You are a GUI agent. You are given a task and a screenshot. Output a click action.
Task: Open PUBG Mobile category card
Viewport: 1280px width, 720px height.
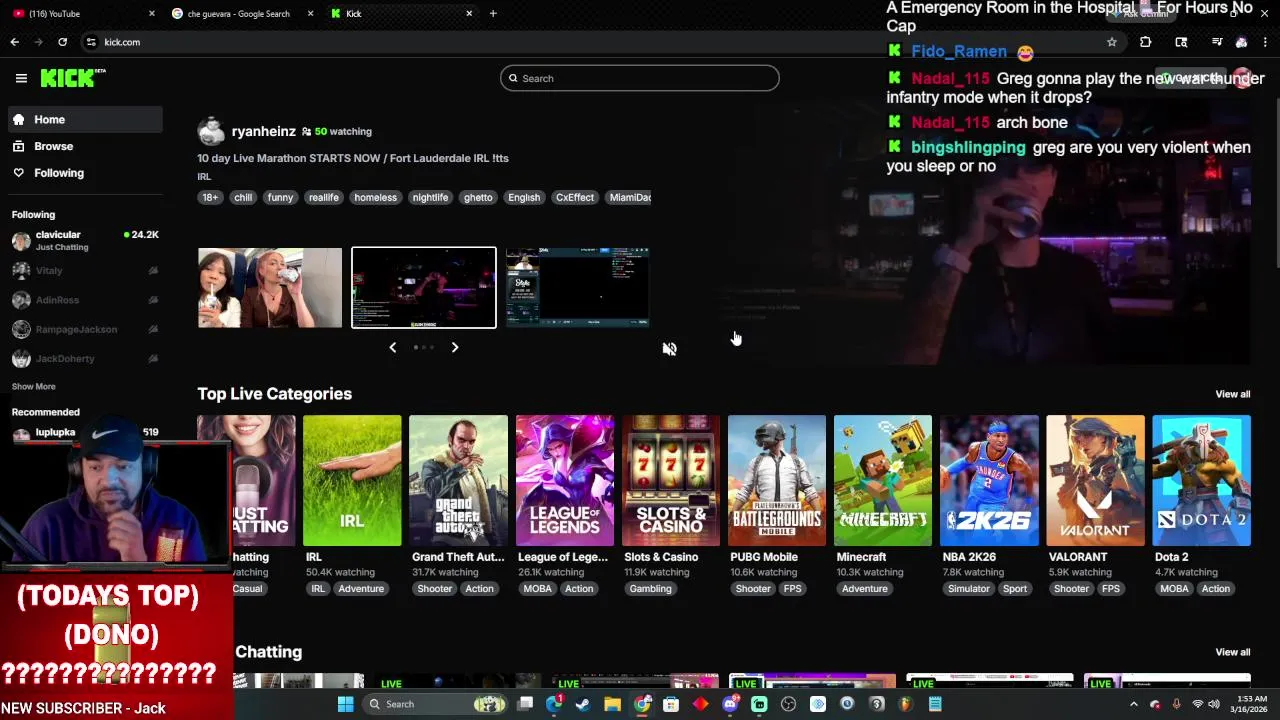click(x=777, y=480)
